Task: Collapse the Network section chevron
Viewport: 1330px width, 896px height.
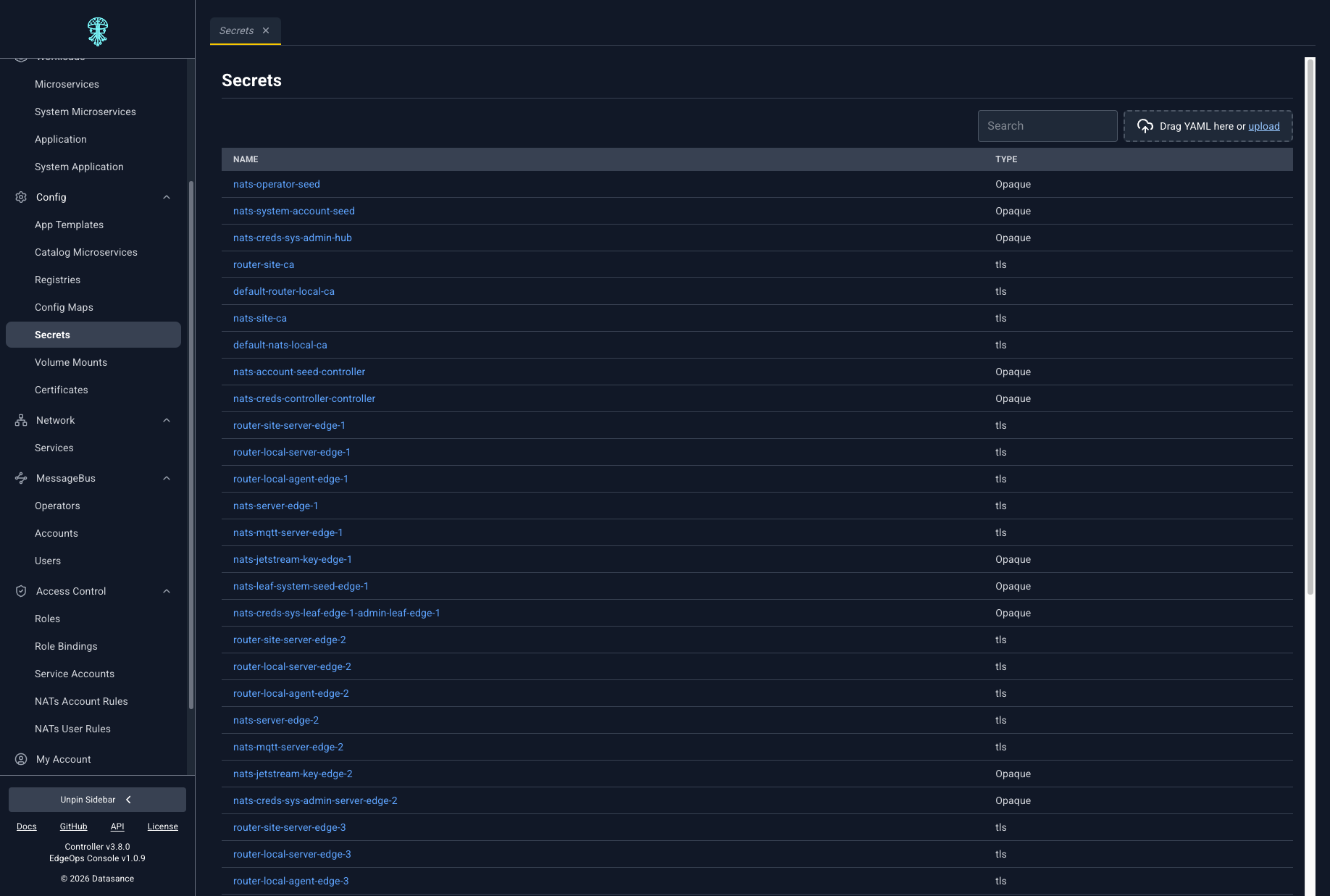Action: [x=167, y=420]
